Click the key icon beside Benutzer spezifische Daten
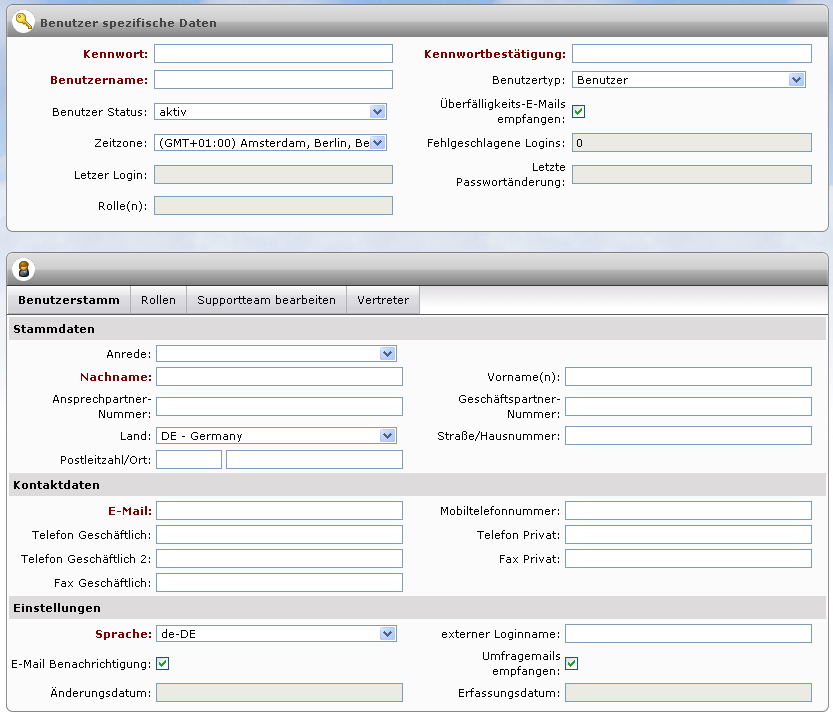The height and width of the screenshot is (716, 833). [23, 22]
